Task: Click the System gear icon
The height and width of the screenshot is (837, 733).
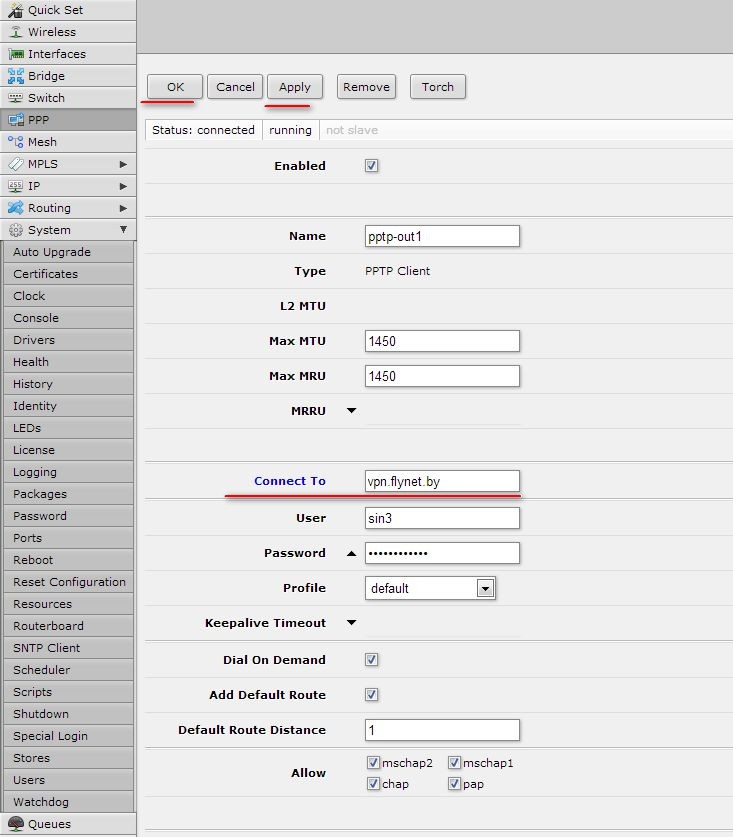Action: point(16,230)
